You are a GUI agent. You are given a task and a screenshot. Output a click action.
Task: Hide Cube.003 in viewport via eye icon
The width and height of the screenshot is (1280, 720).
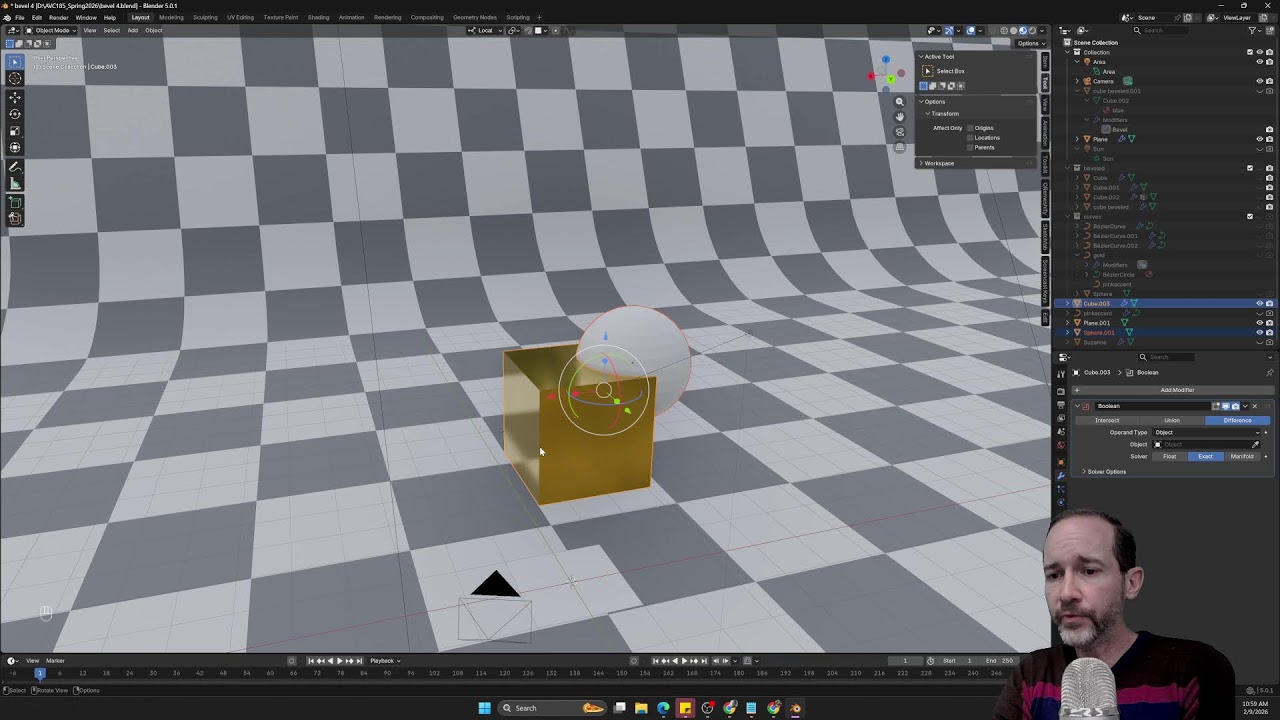pyautogui.click(x=1259, y=304)
